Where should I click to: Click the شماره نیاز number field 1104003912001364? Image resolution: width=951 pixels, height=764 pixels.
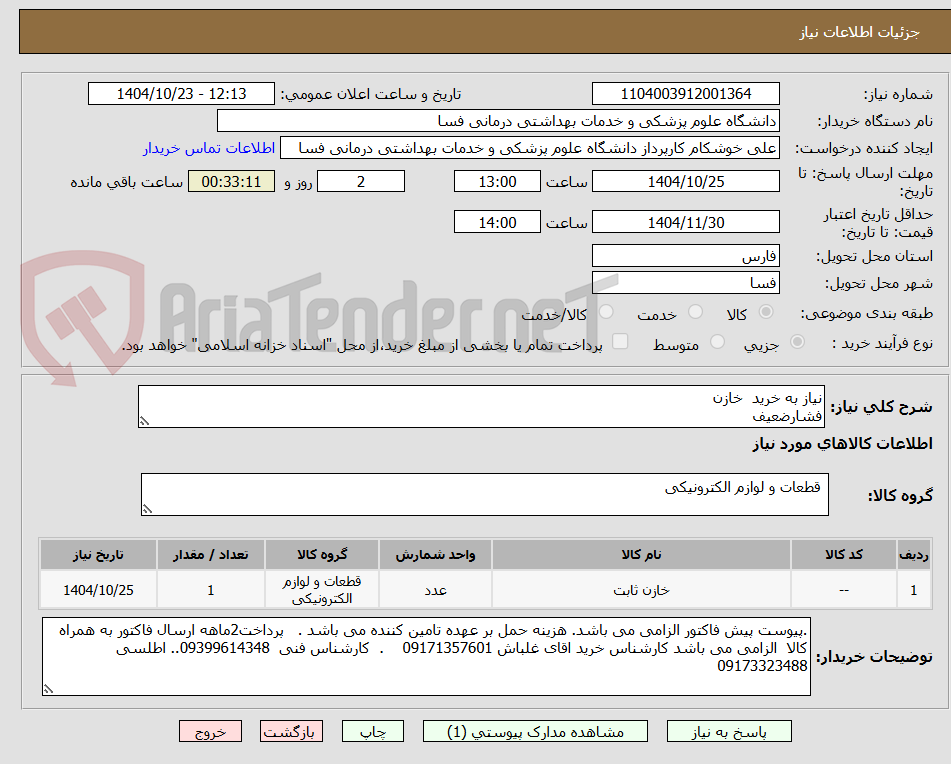pos(687,93)
